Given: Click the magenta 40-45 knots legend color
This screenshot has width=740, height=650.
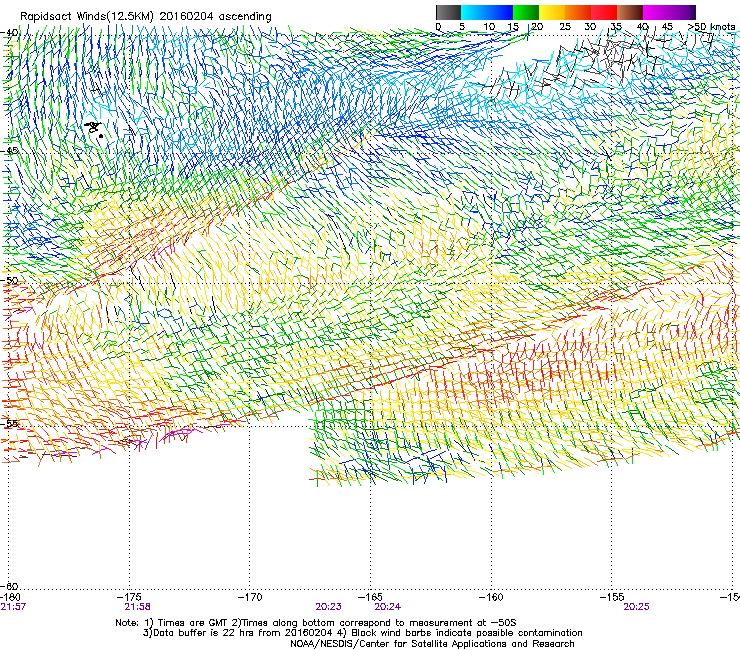Looking at the screenshot, I should click(x=656, y=12).
